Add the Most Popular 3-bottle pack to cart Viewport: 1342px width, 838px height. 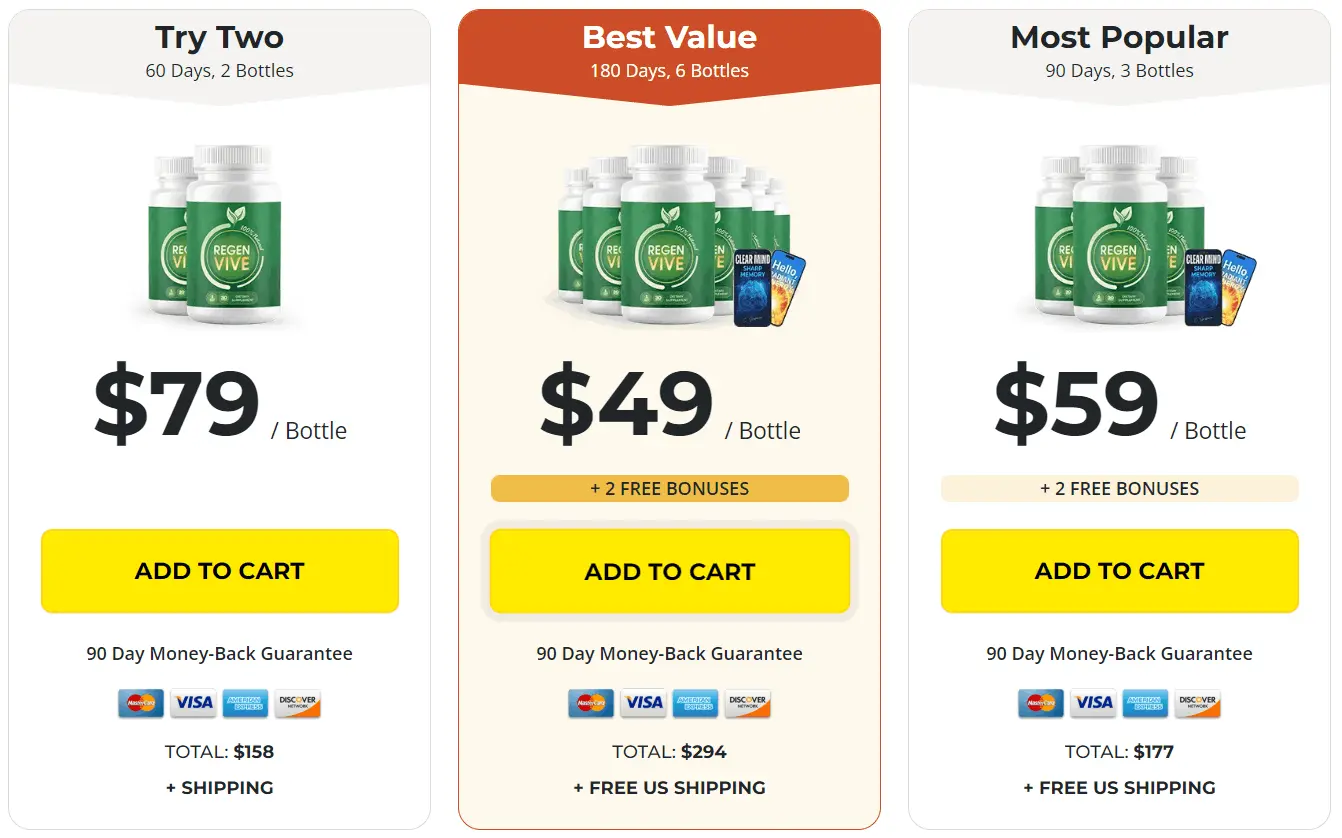1120,571
